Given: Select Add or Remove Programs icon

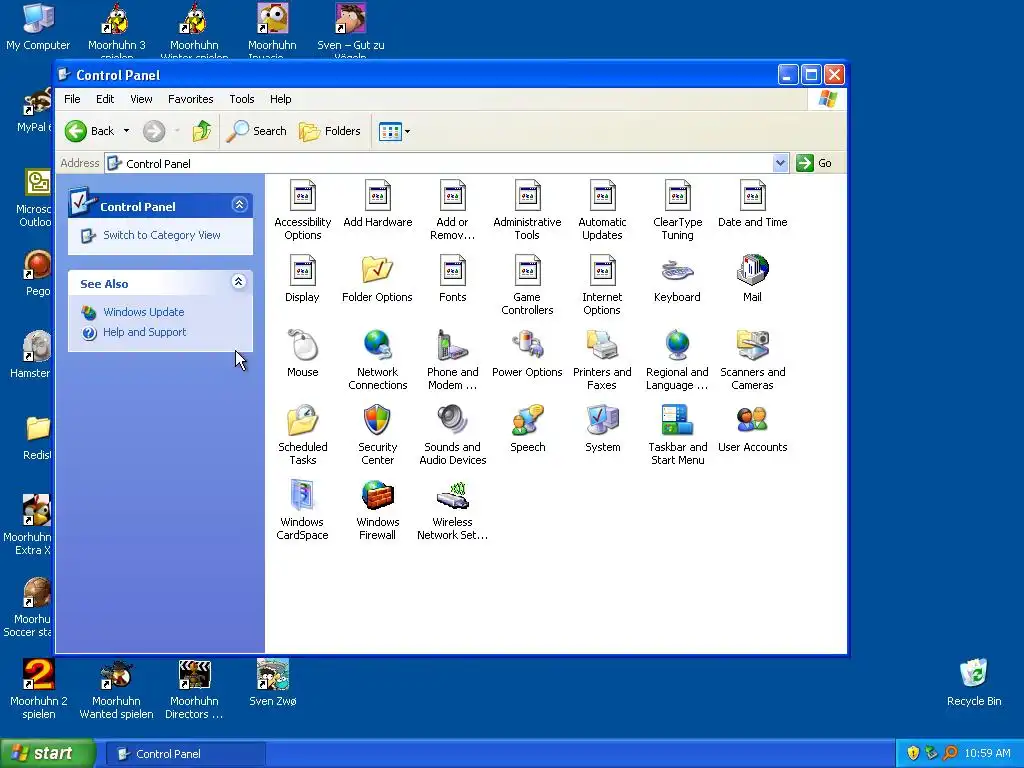Looking at the screenshot, I should pyautogui.click(x=453, y=195).
